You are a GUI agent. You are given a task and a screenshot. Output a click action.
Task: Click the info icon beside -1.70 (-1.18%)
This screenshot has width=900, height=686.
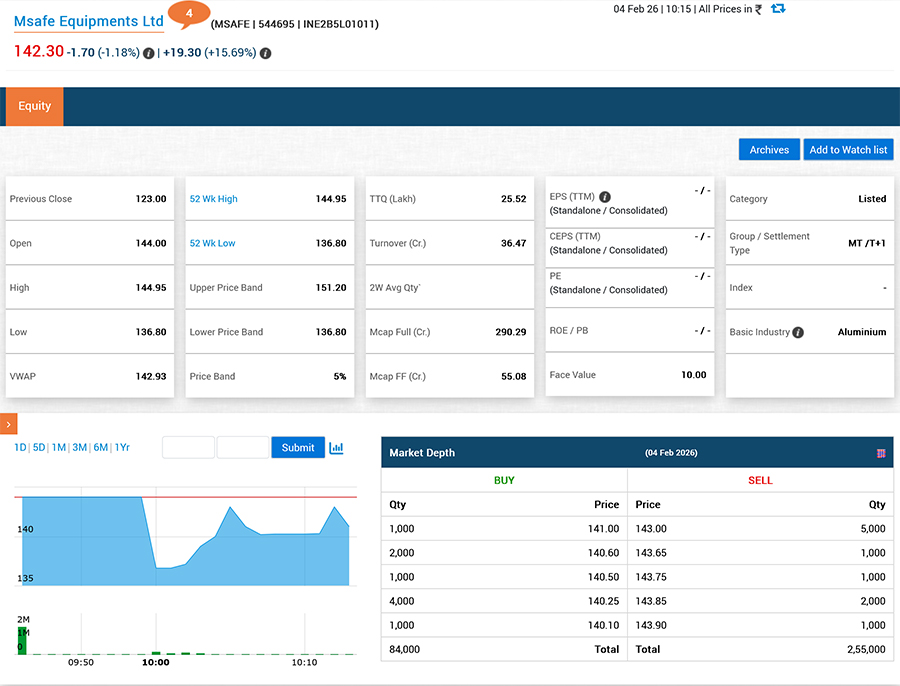pos(149,53)
